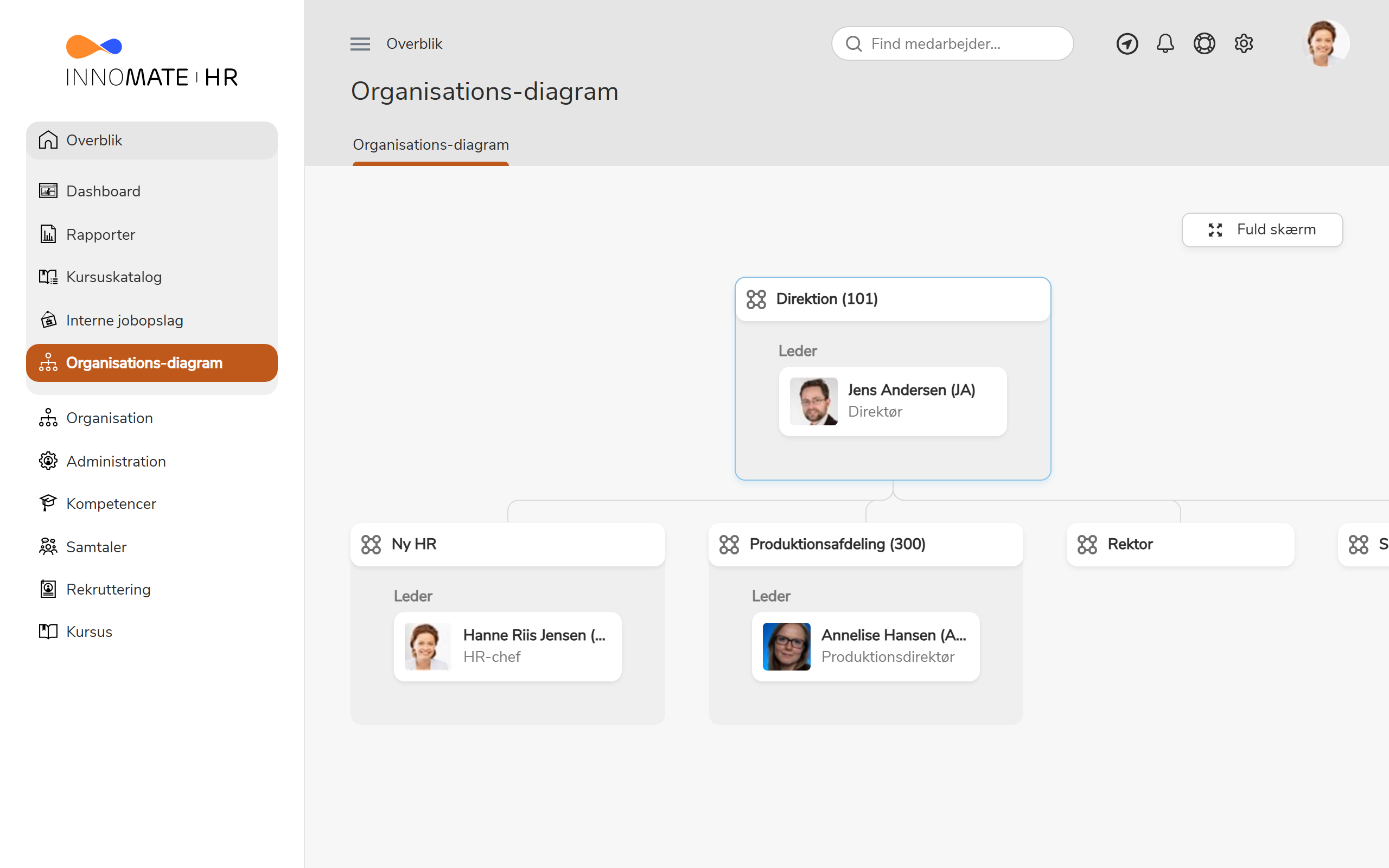
Task: Select the Direktion (101) department header
Action: tap(893, 299)
